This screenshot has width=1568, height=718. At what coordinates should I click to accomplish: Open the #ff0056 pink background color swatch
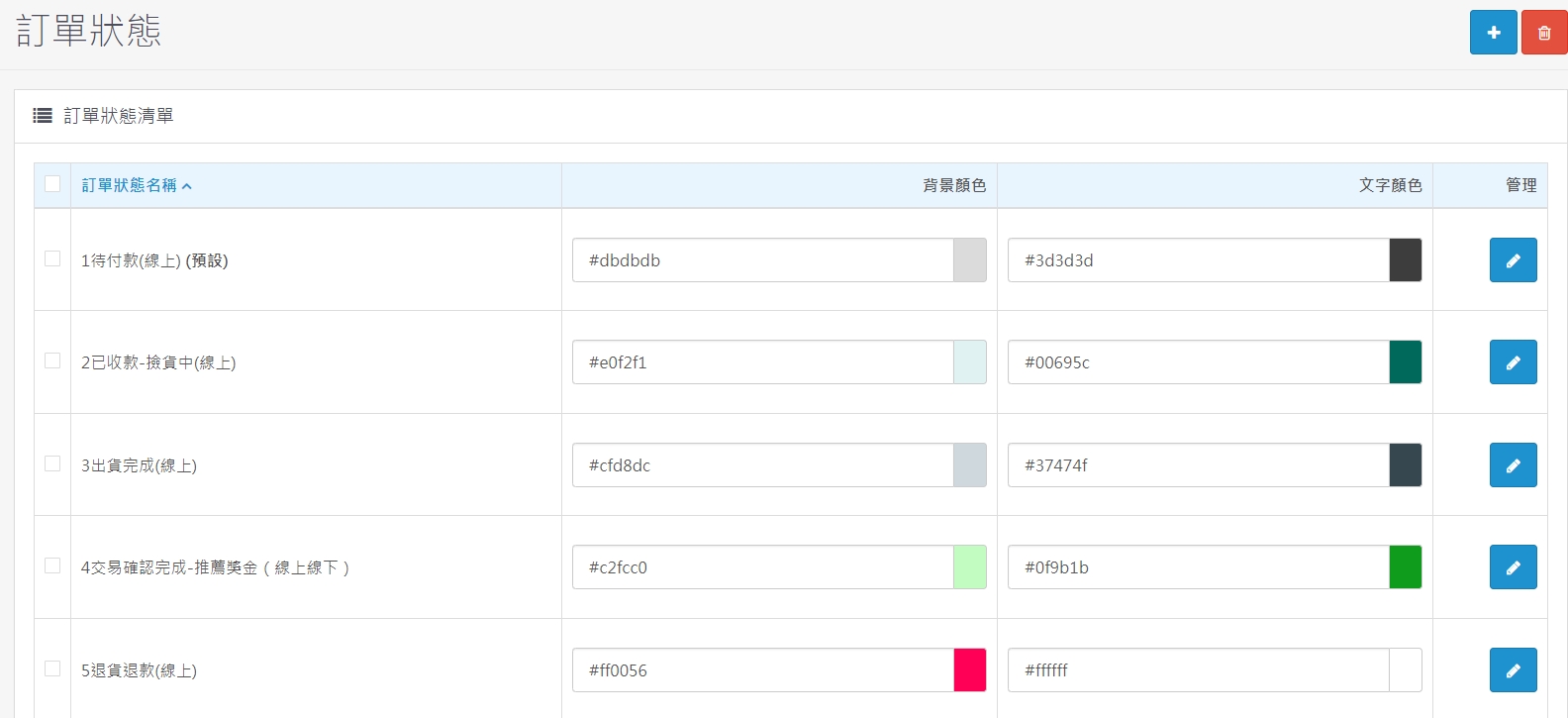(x=970, y=670)
